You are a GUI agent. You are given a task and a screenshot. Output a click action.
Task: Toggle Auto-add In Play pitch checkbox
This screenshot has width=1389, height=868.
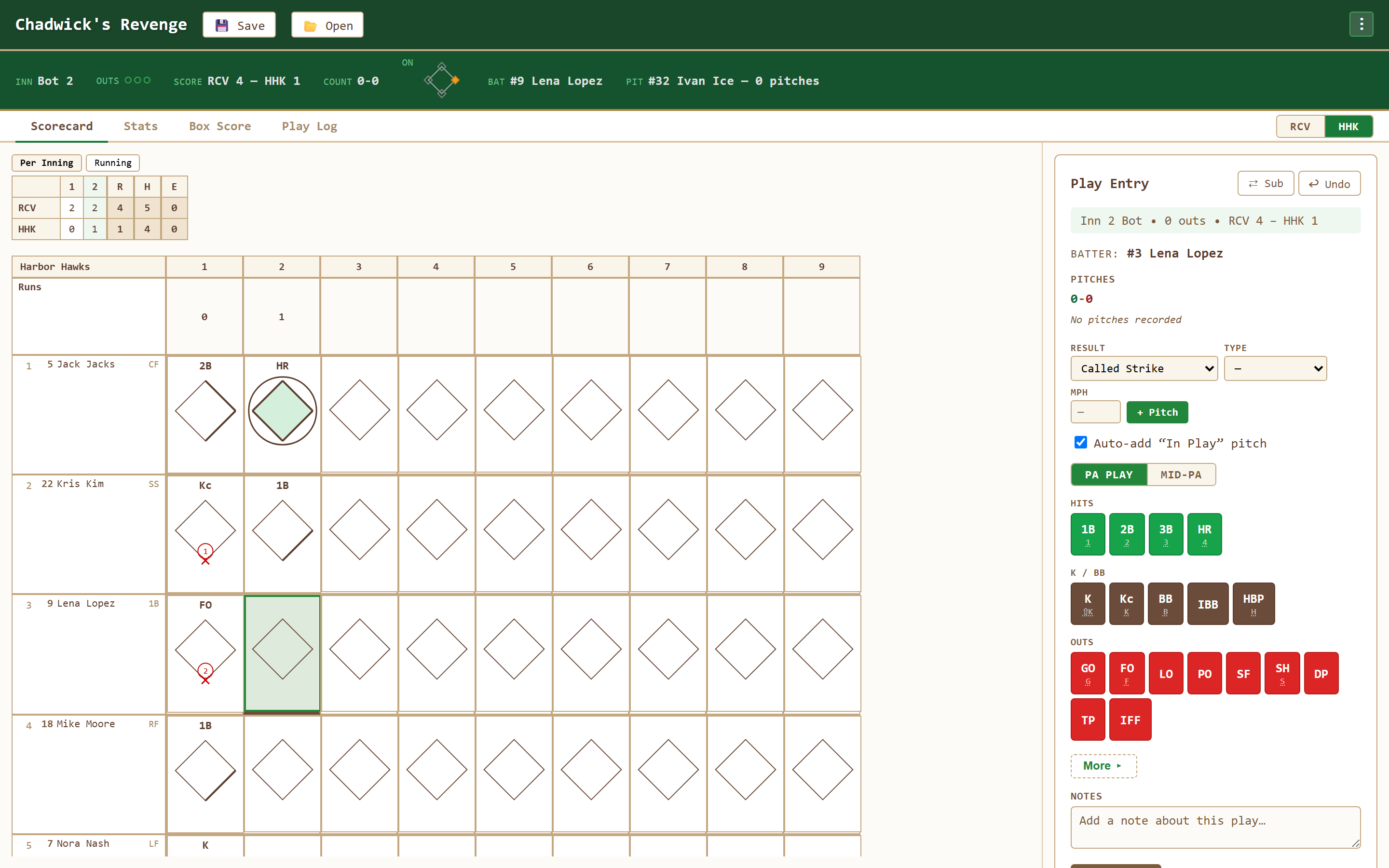click(x=1080, y=442)
